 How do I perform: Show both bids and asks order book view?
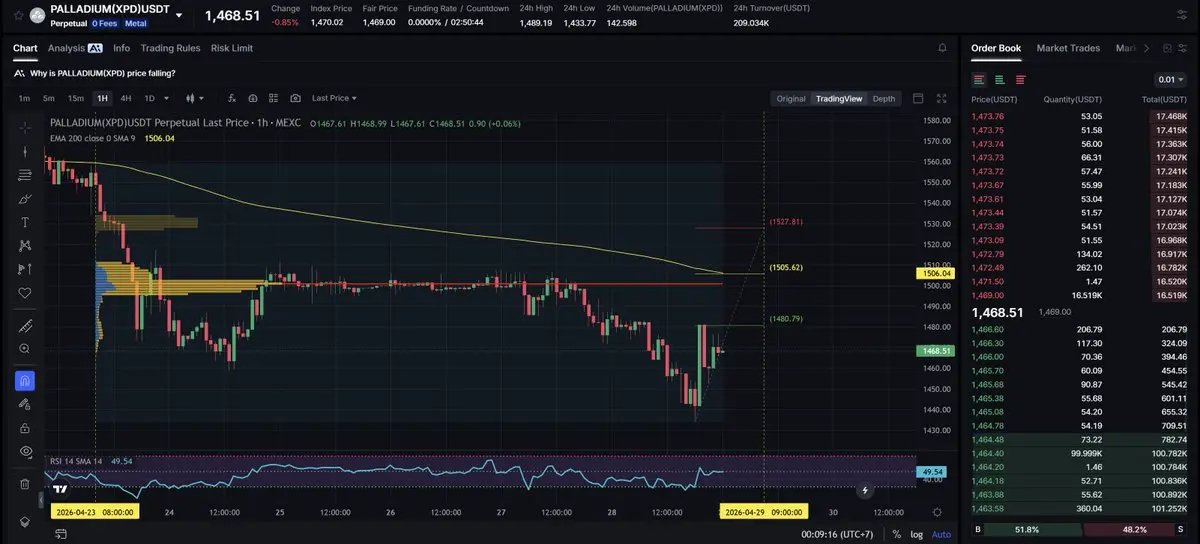tap(979, 79)
